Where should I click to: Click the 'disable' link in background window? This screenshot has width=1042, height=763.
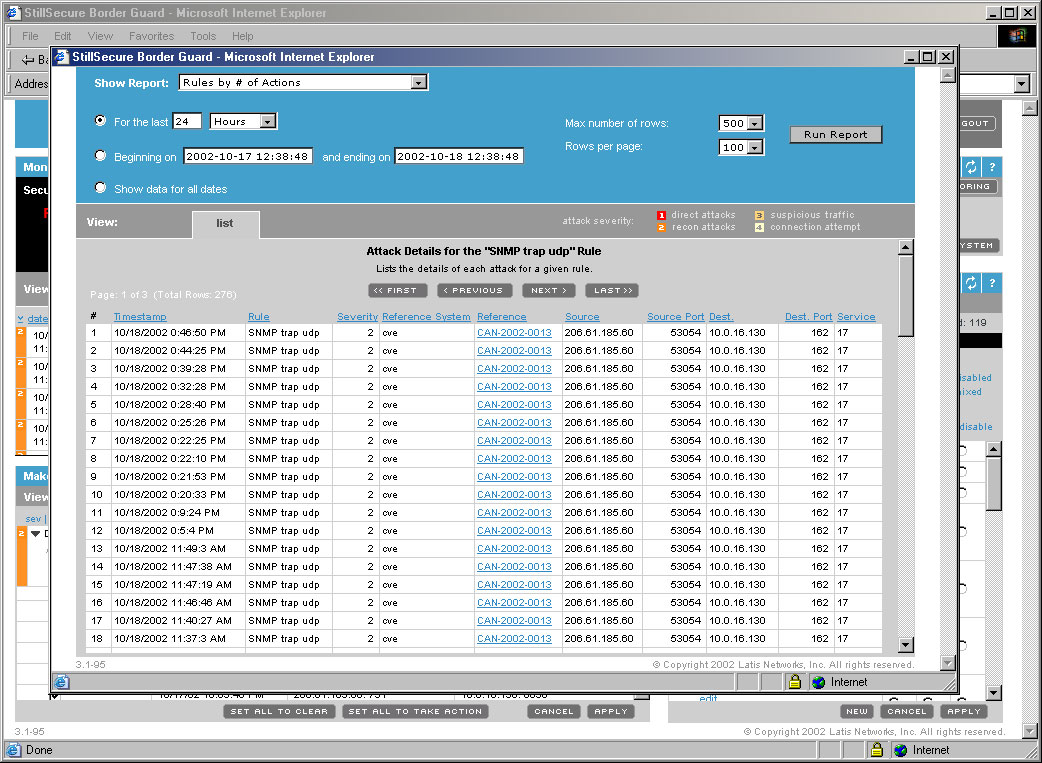click(x=976, y=427)
